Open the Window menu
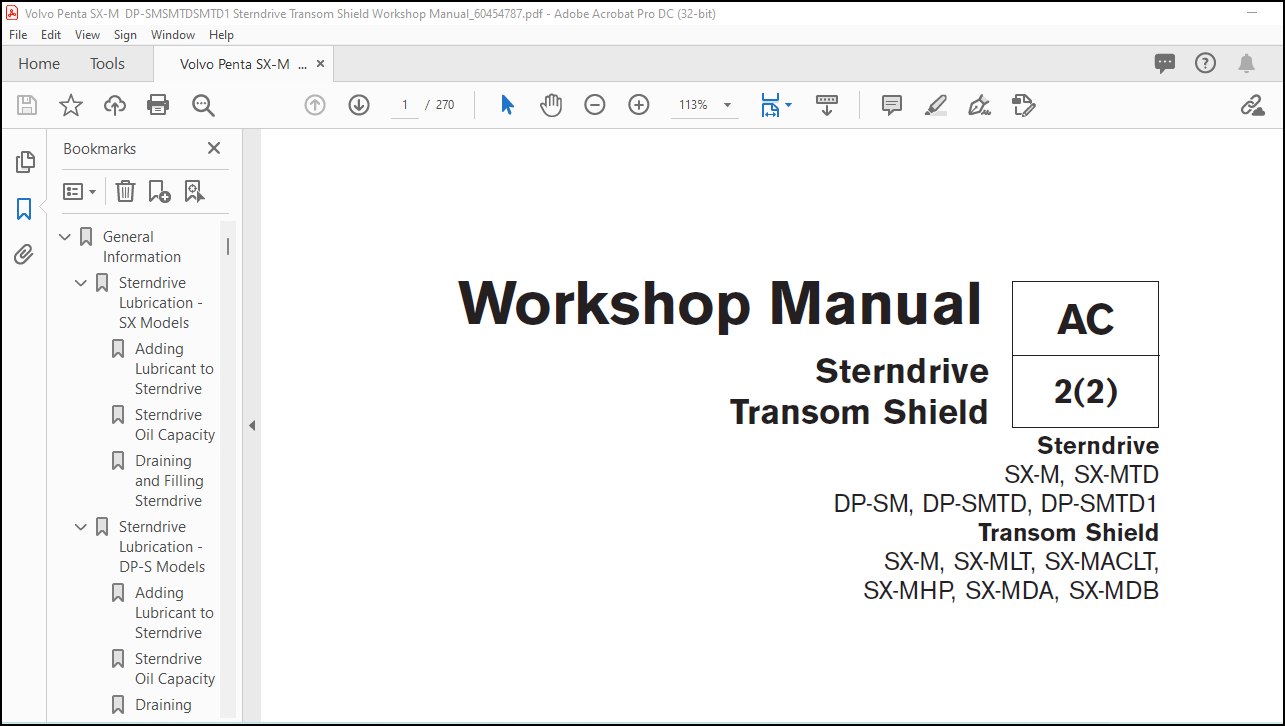This screenshot has width=1285, height=726. 173,34
